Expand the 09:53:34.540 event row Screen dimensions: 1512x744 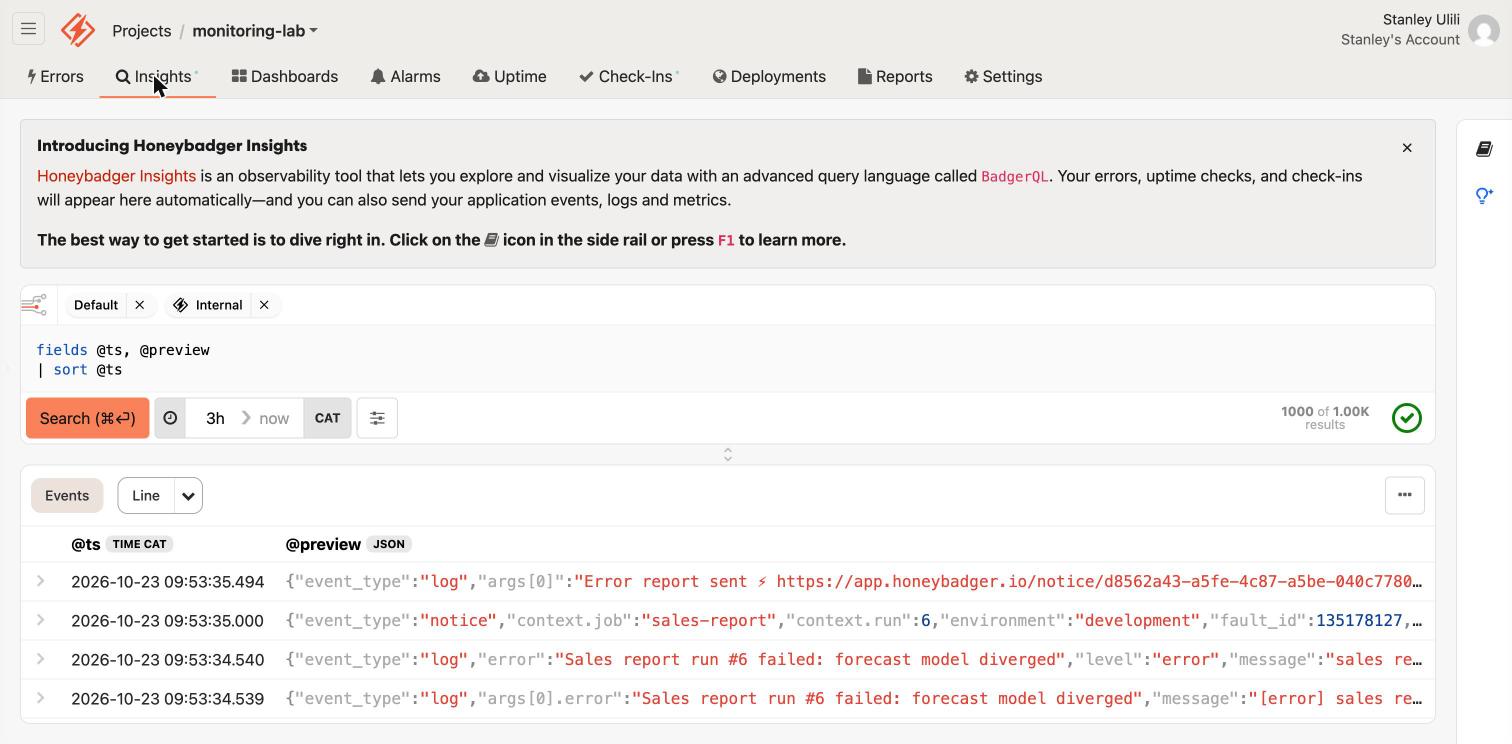tap(41, 659)
